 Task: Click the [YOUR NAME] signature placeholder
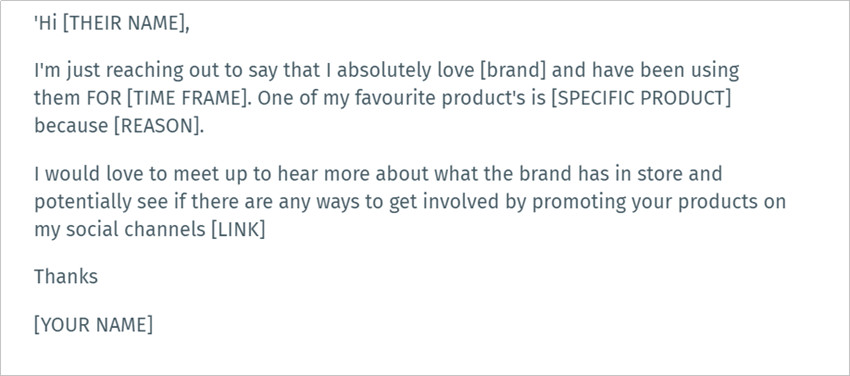click(x=93, y=325)
